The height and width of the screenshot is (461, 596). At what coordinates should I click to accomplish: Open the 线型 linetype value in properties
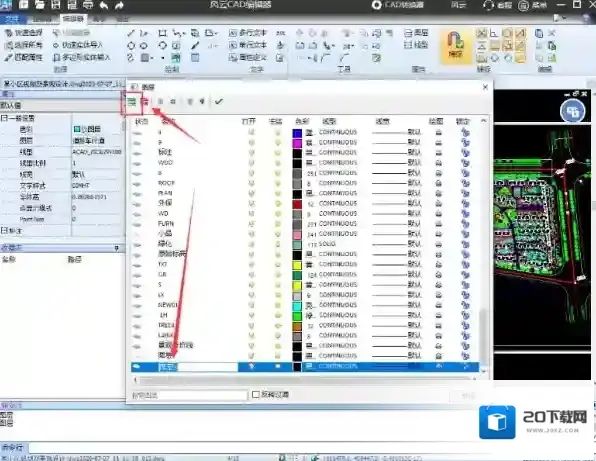(97, 152)
